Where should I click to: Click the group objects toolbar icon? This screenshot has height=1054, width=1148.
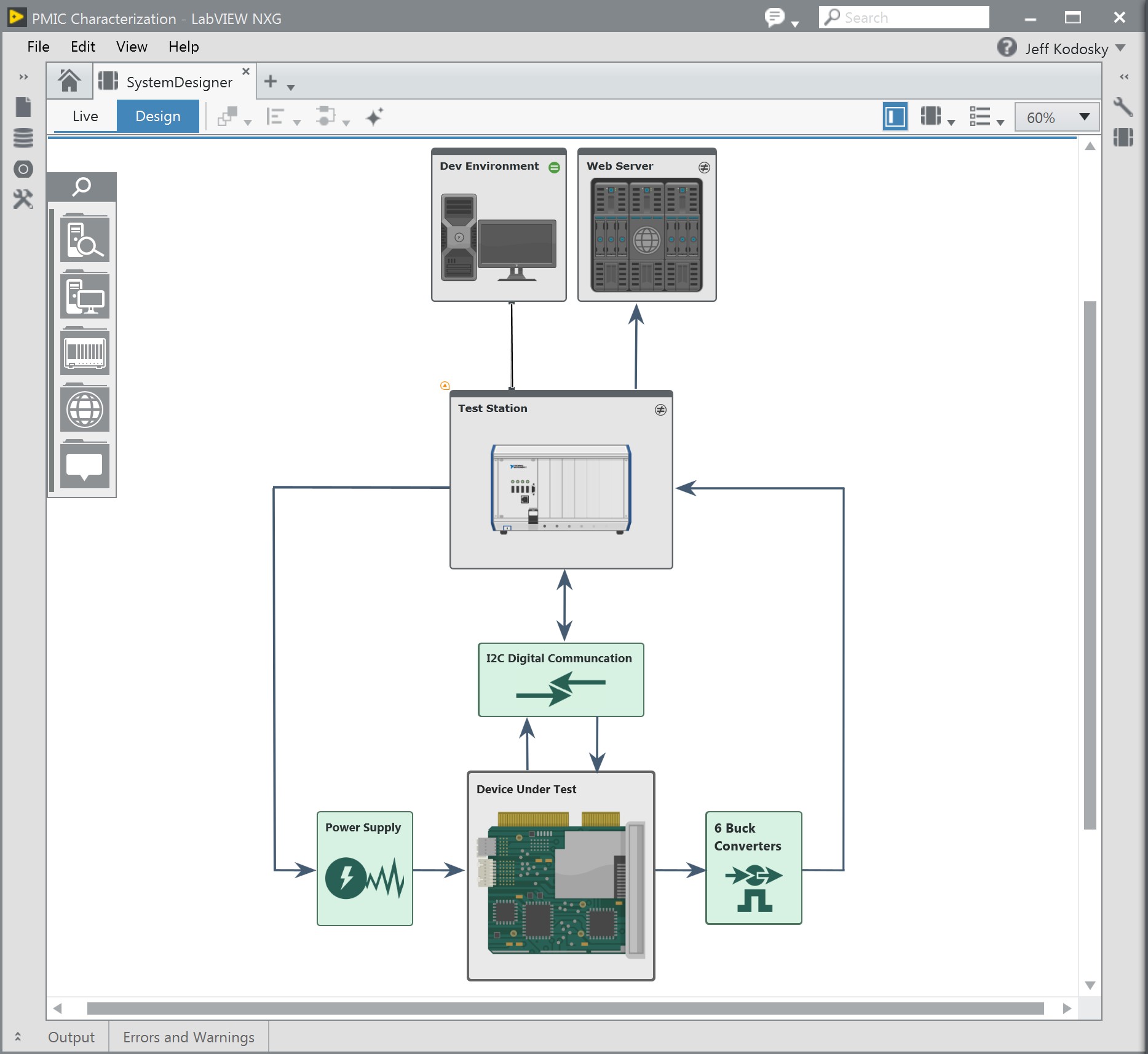[325, 116]
